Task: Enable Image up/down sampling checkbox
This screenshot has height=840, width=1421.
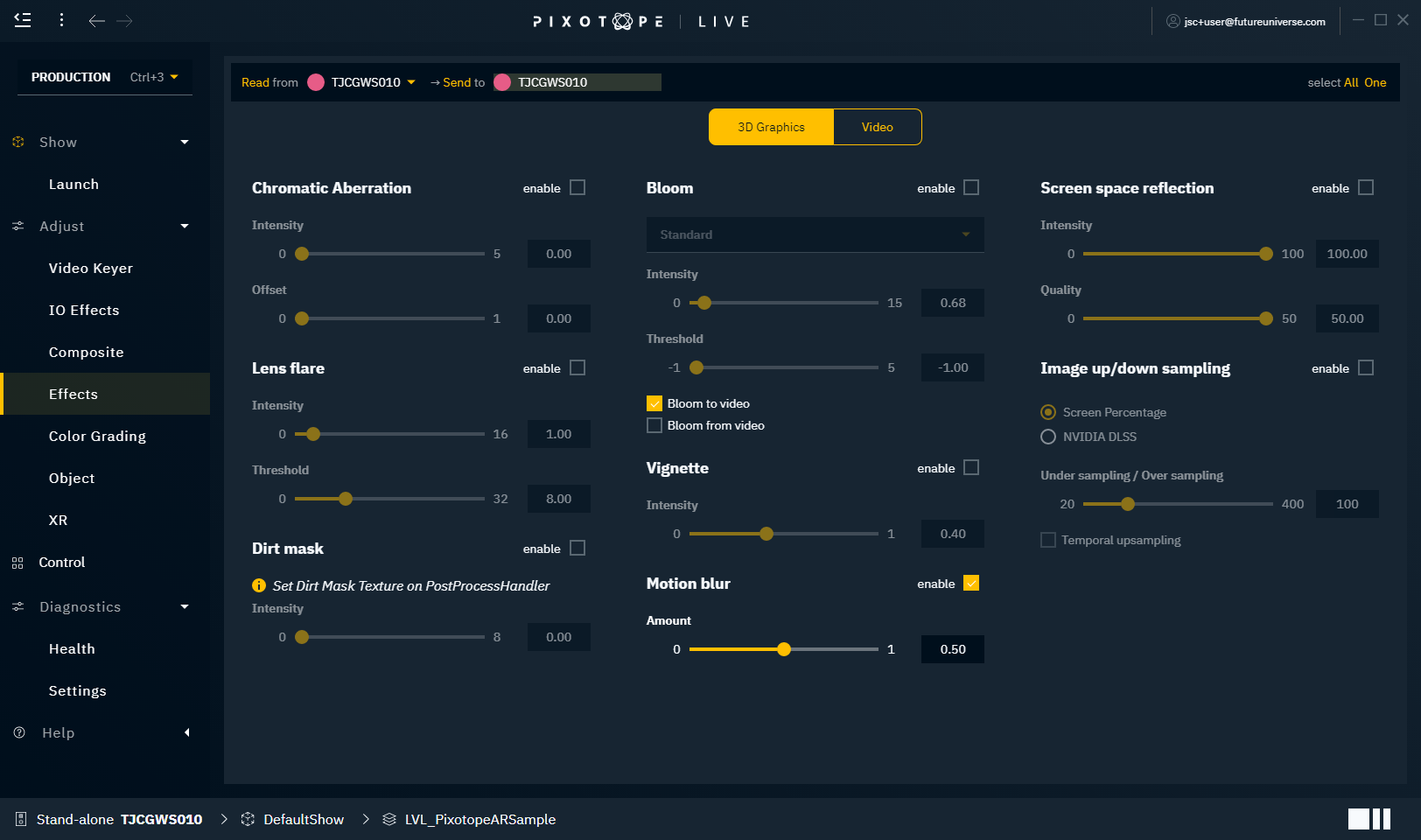Action: [1366, 367]
